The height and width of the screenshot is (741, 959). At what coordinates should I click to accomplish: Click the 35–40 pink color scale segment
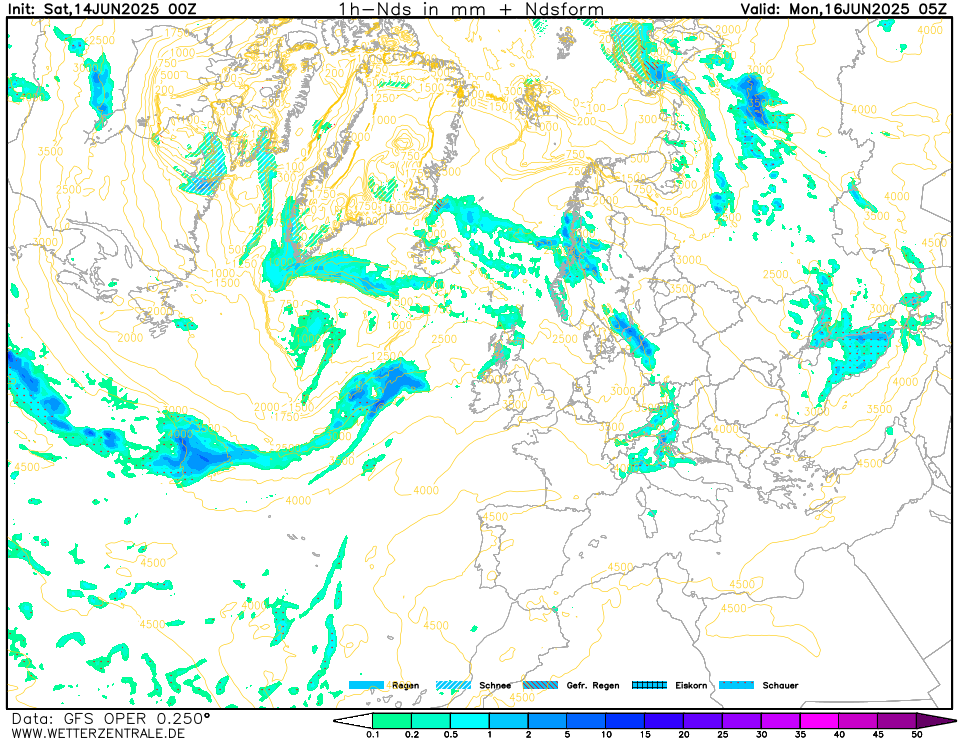point(820,721)
